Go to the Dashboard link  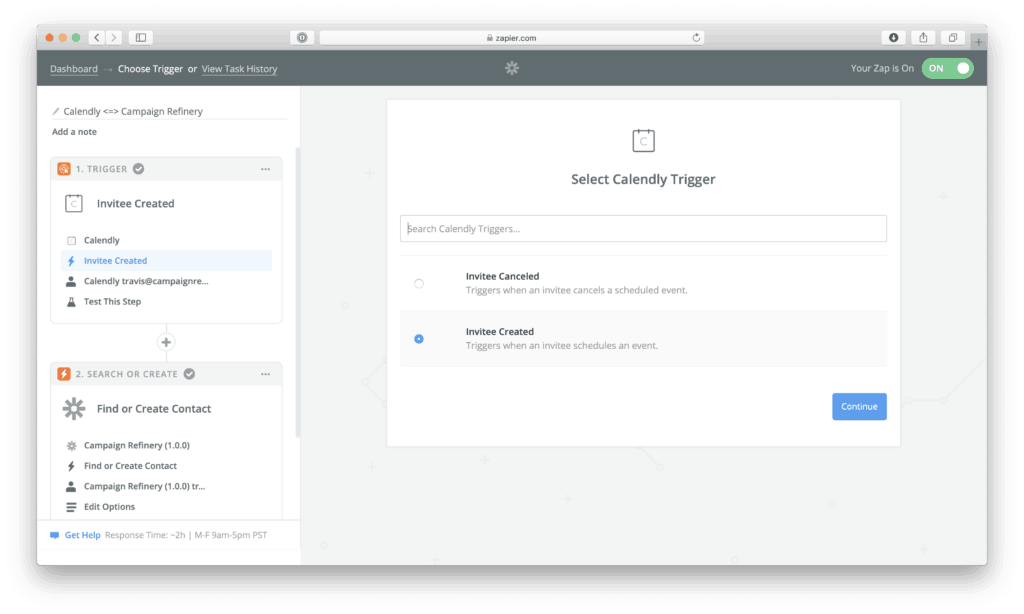(74, 69)
